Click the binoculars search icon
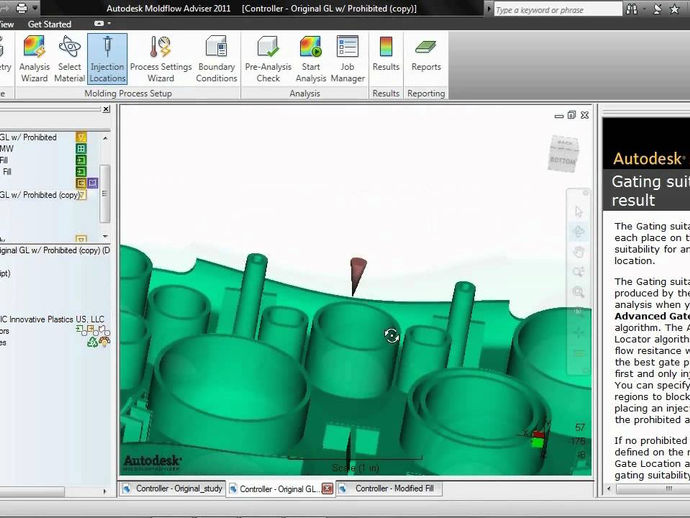The height and width of the screenshot is (518, 690). [632, 9]
